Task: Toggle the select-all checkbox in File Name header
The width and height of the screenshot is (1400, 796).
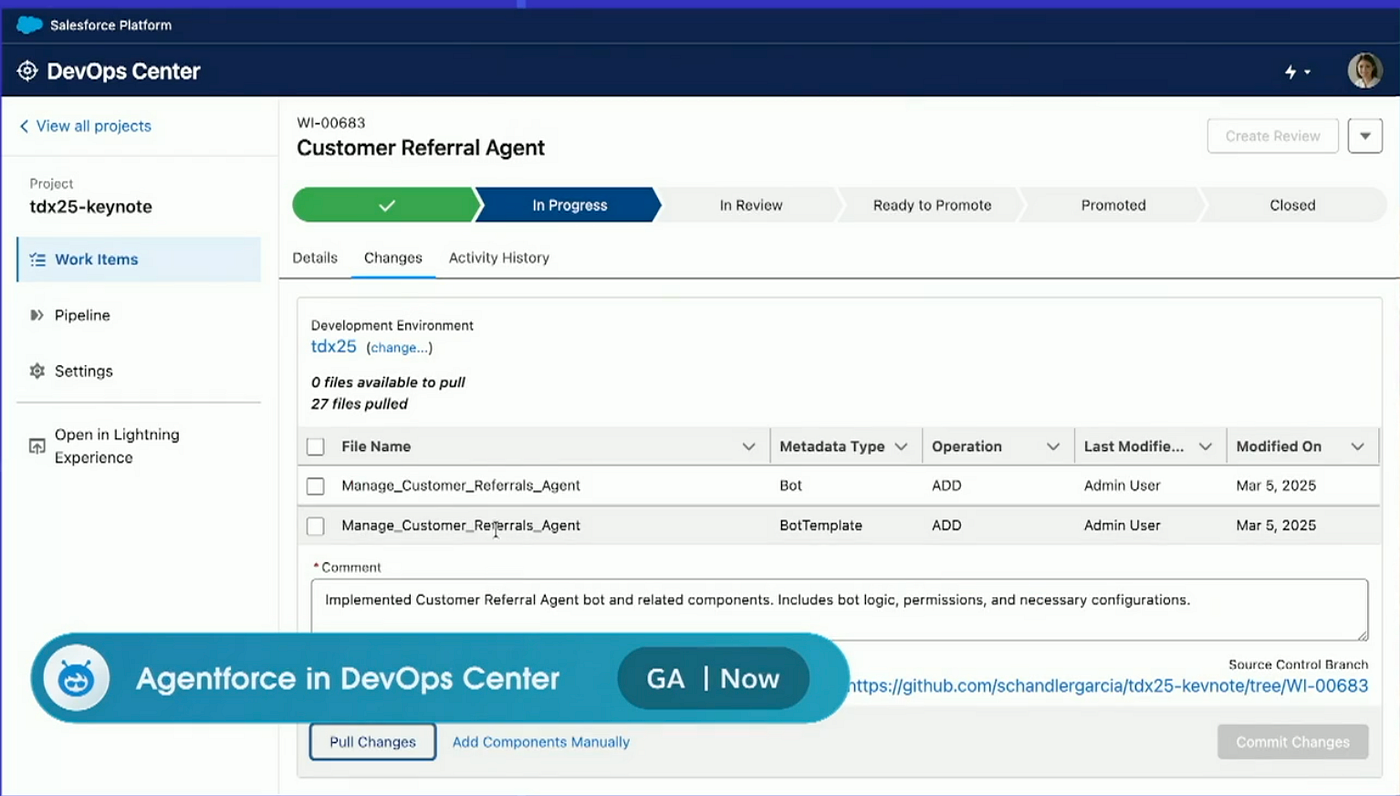Action: pyautogui.click(x=315, y=447)
